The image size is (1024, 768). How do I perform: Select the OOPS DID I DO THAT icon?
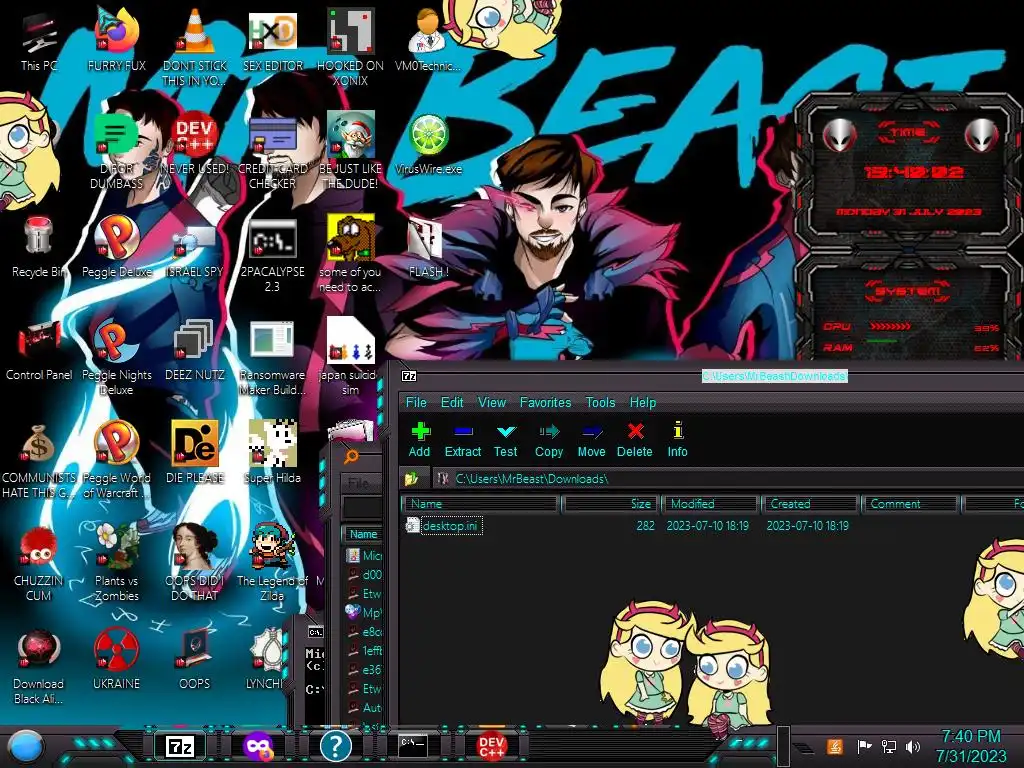click(x=195, y=562)
